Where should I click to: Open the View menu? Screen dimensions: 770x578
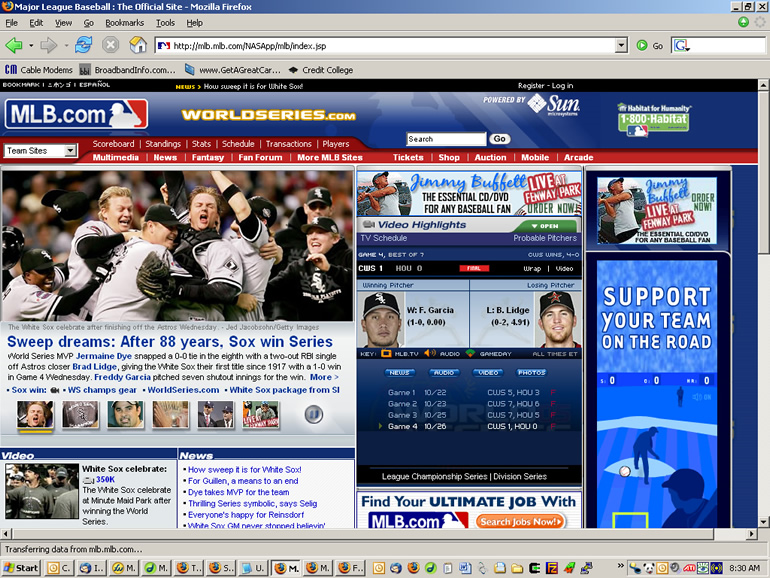click(x=63, y=23)
